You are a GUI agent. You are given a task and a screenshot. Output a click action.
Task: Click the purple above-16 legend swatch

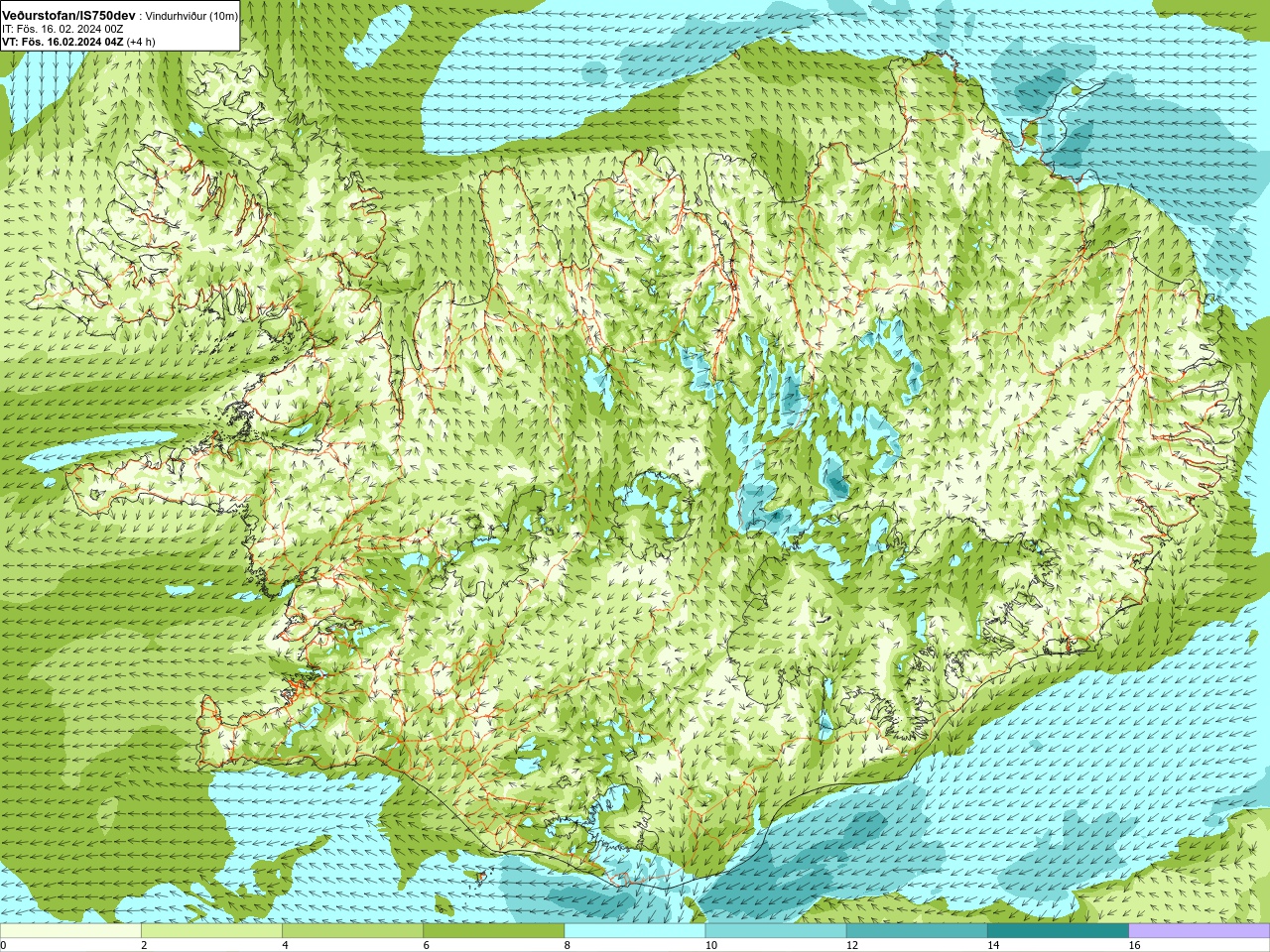click(1199, 931)
